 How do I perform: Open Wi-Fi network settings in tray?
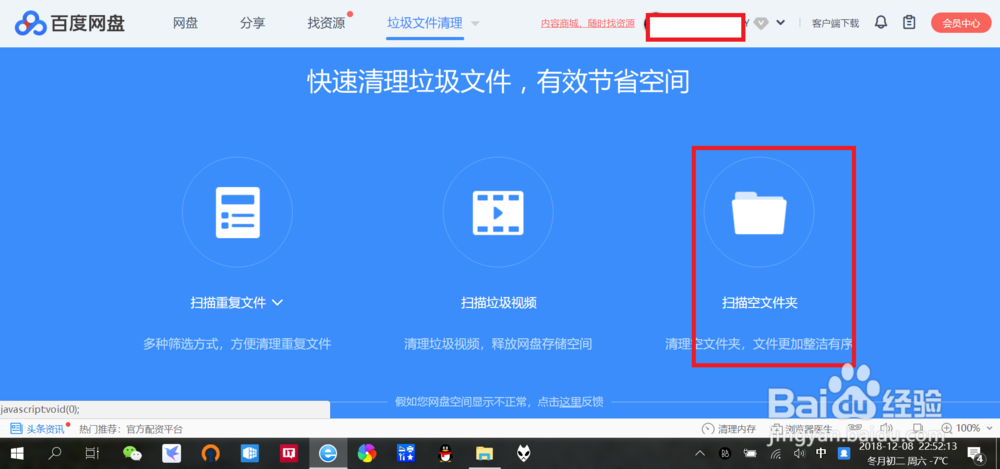pos(776,454)
